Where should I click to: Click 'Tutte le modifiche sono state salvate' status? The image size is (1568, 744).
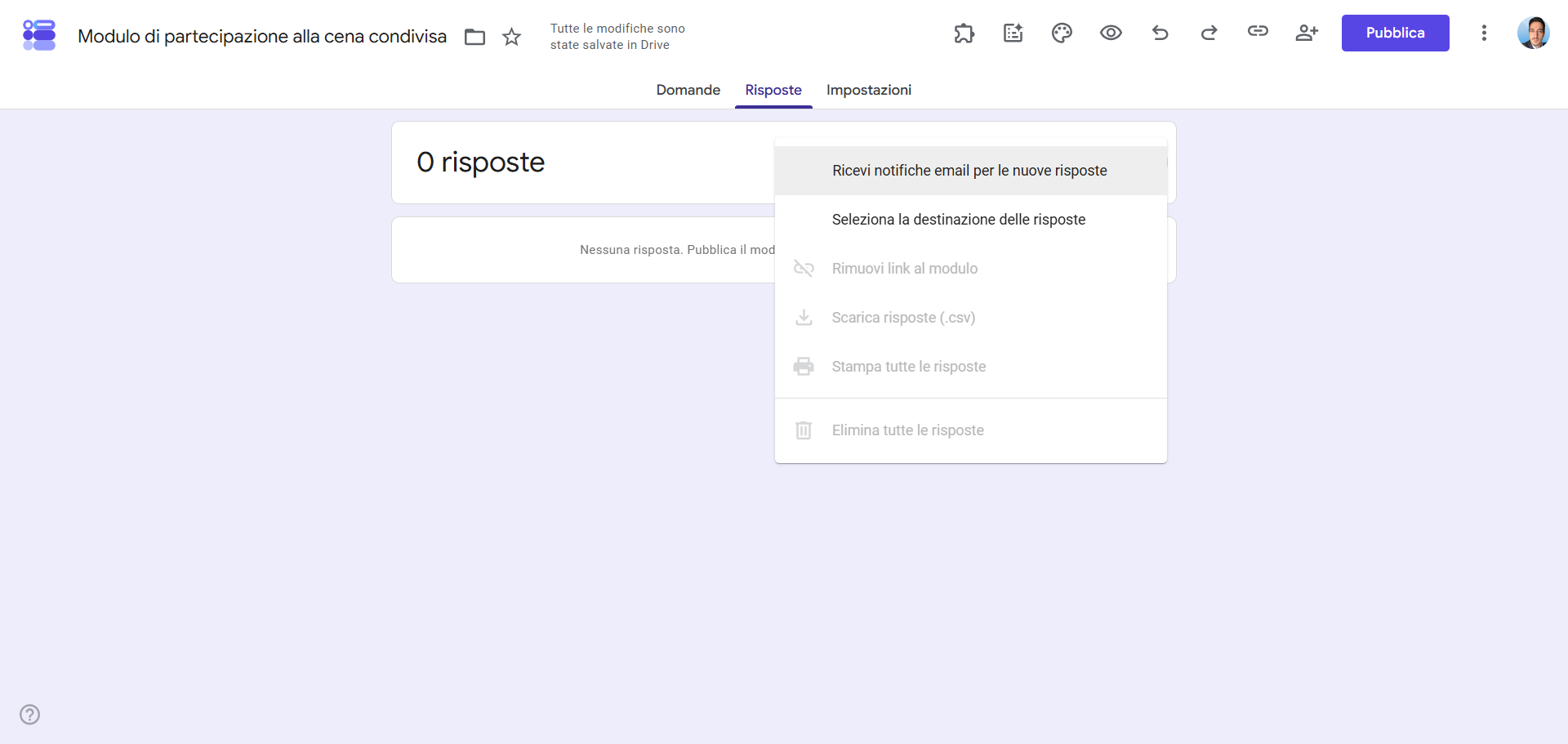[x=617, y=37]
